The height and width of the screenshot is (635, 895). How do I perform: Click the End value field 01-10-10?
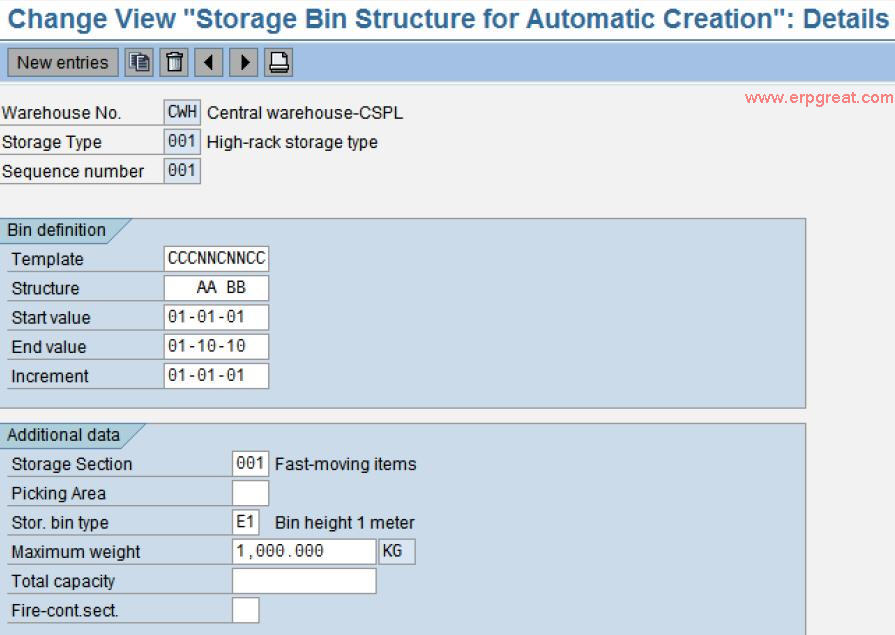pos(216,347)
